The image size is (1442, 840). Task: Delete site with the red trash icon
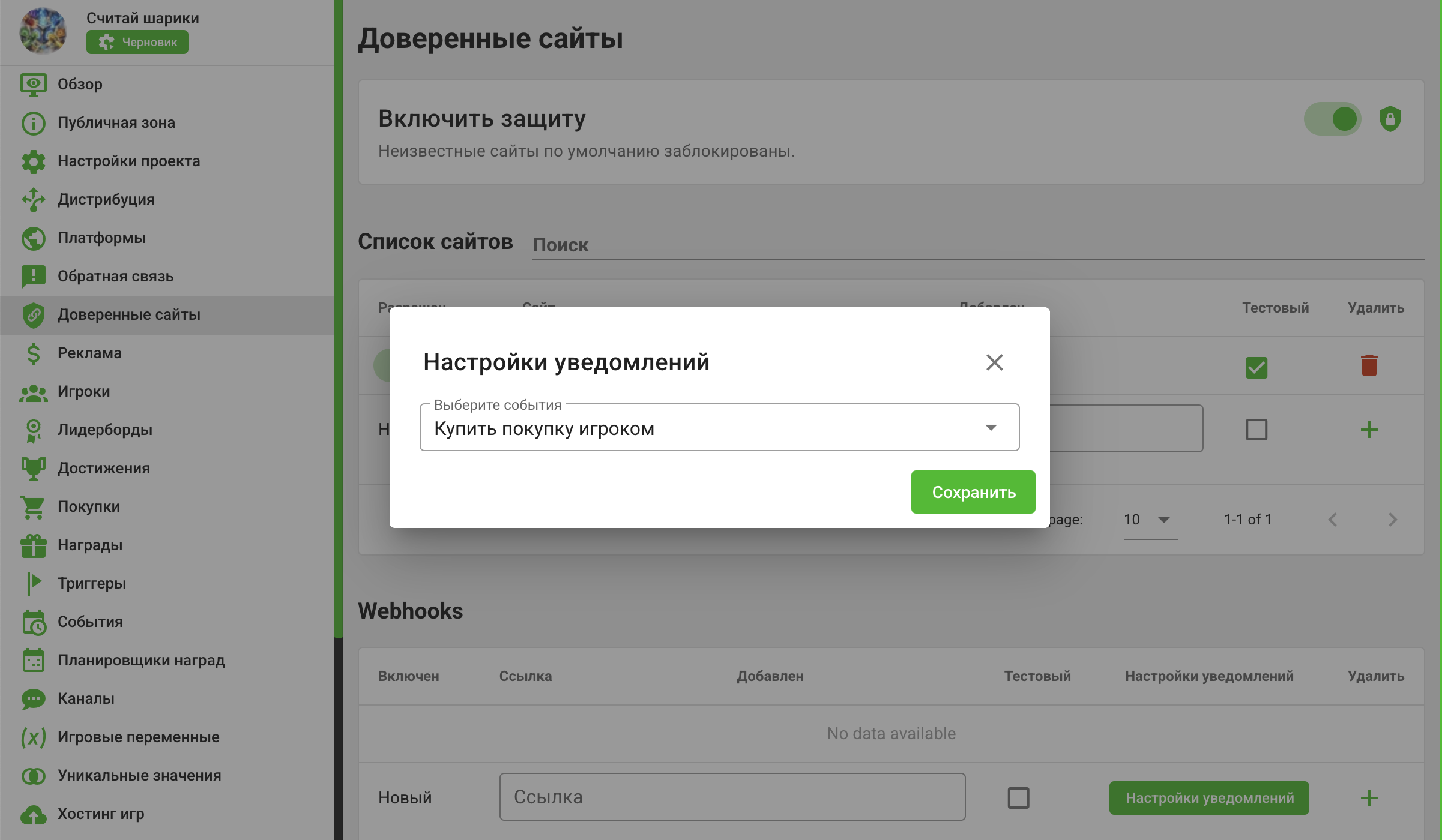pyautogui.click(x=1369, y=365)
